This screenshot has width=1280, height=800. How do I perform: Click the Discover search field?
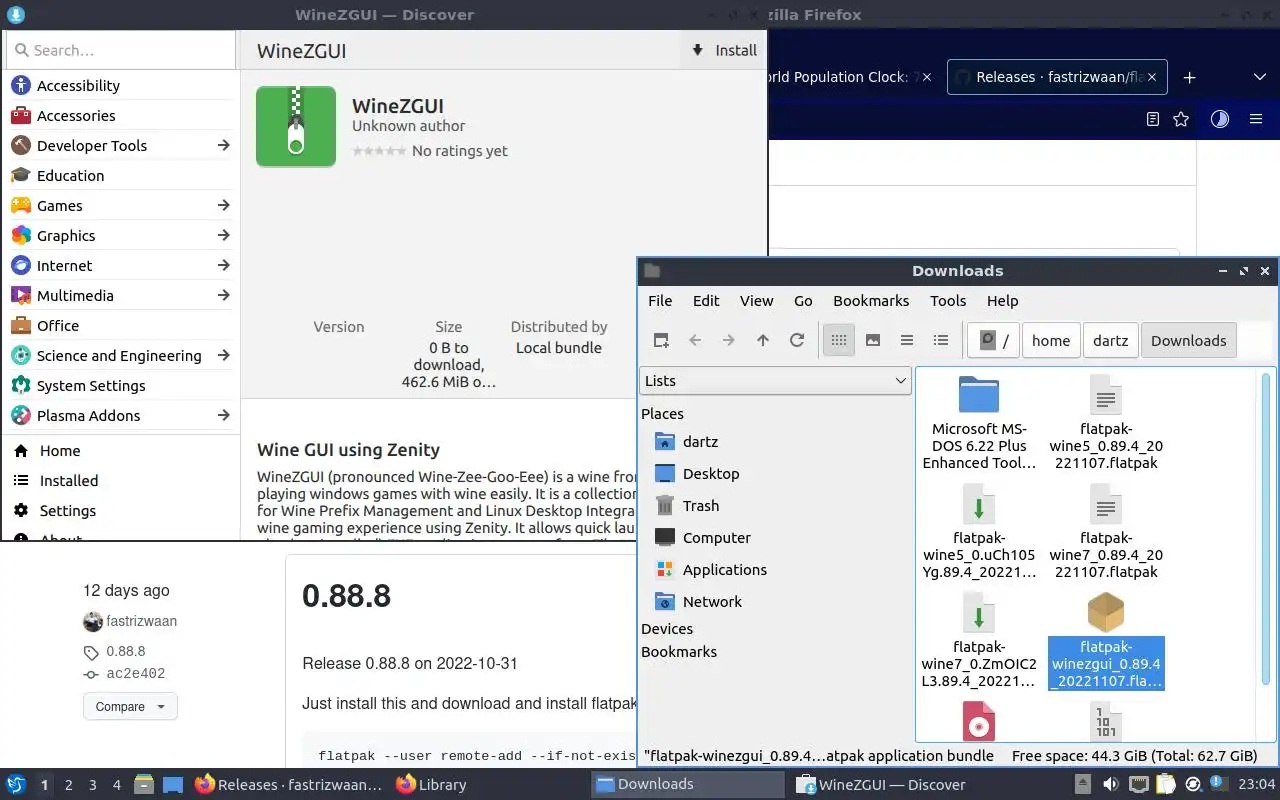pyautogui.click(x=120, y=50)
